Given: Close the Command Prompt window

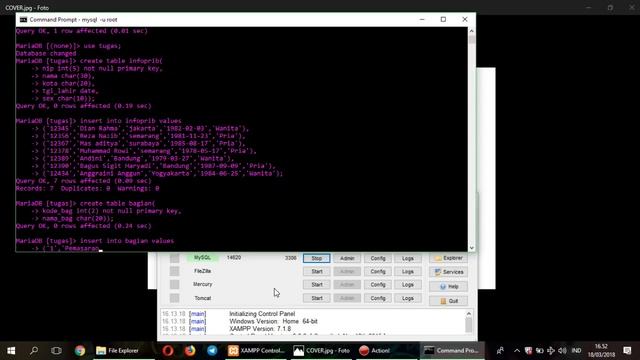Looking at the screenshot, I should pos(464,19).
